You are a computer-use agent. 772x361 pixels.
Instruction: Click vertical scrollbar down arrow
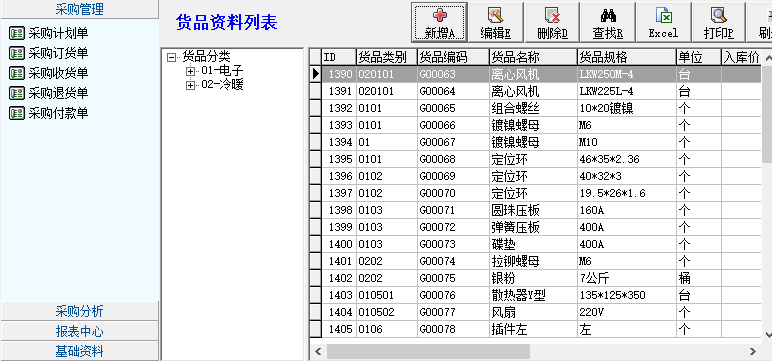[x=767, y=334]
